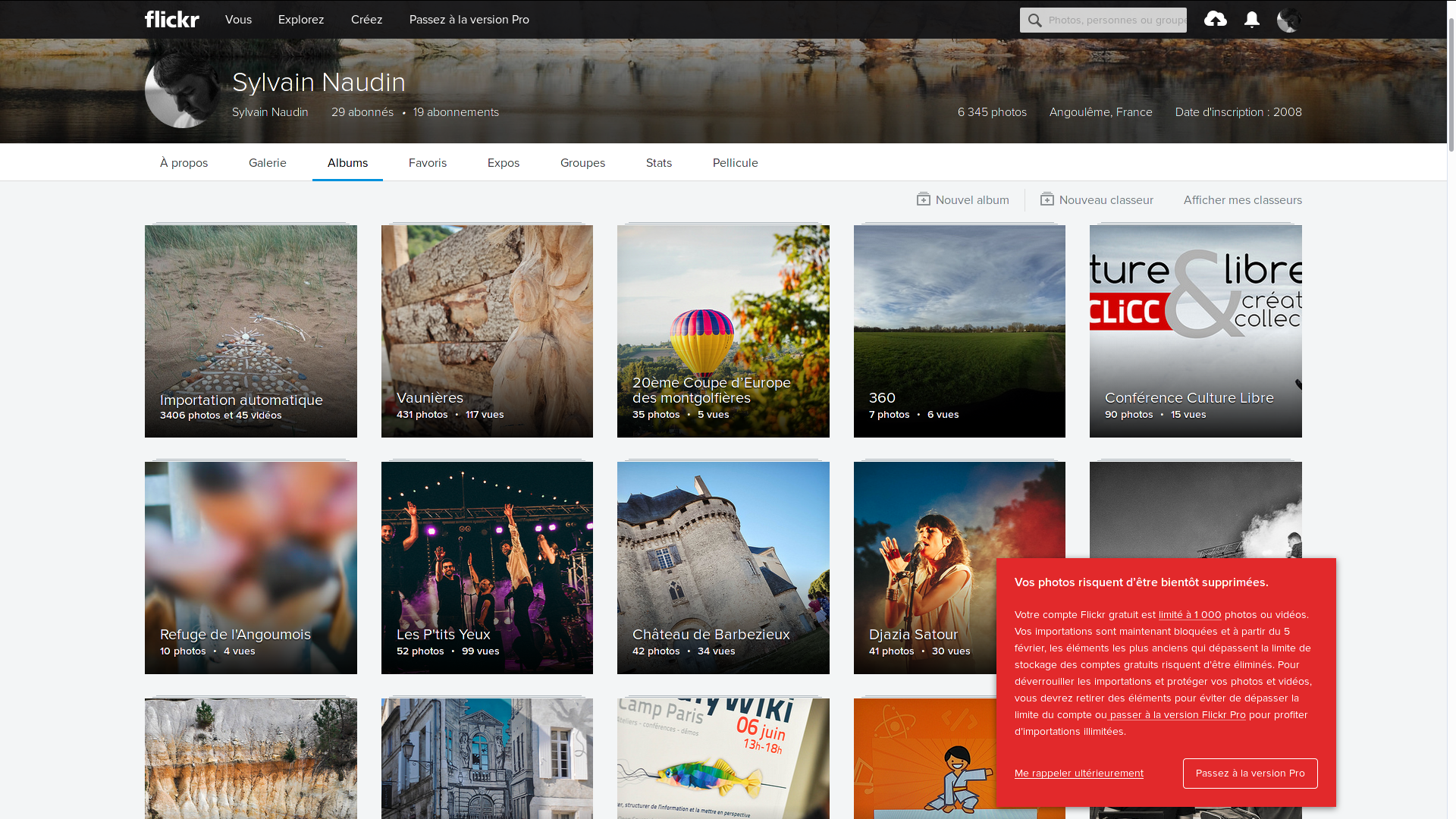
Task: Click the Nouvel album plus icon
Action: tap(923, 199)
